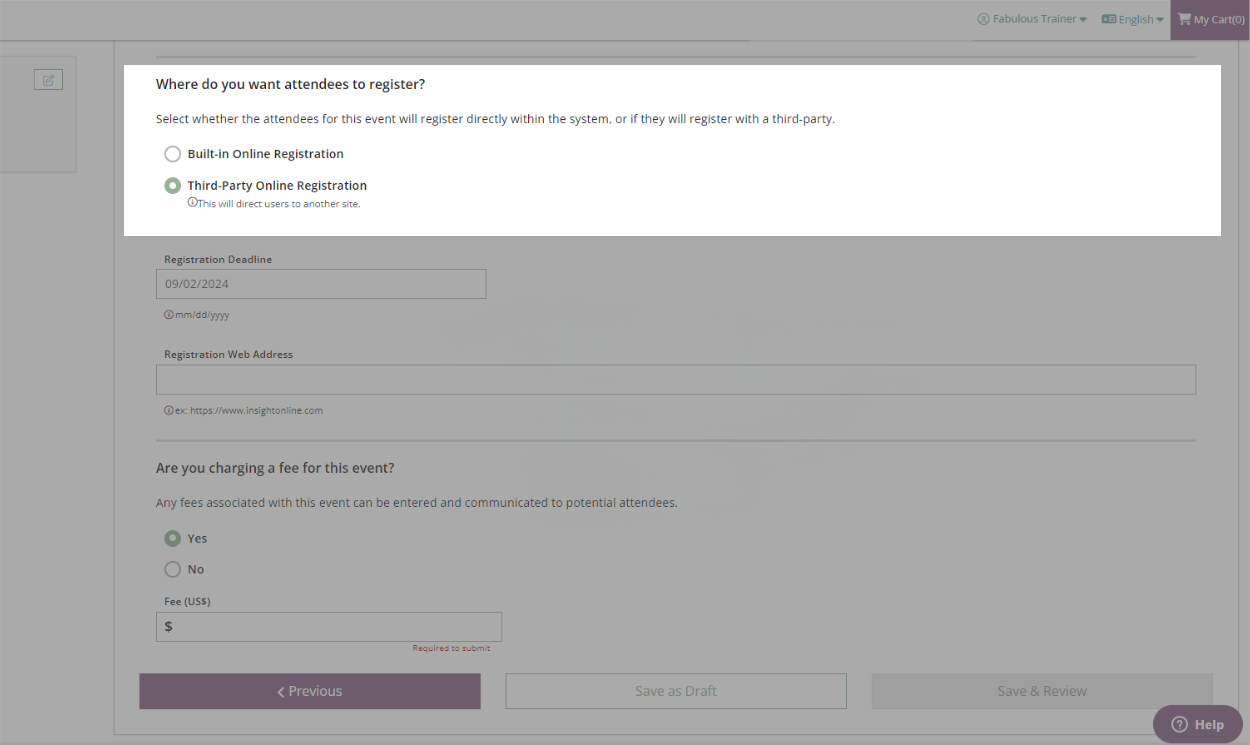The image size is (1250, 745).
Task: Click the translate icon beside English
Action: (x=1106, y=18)
